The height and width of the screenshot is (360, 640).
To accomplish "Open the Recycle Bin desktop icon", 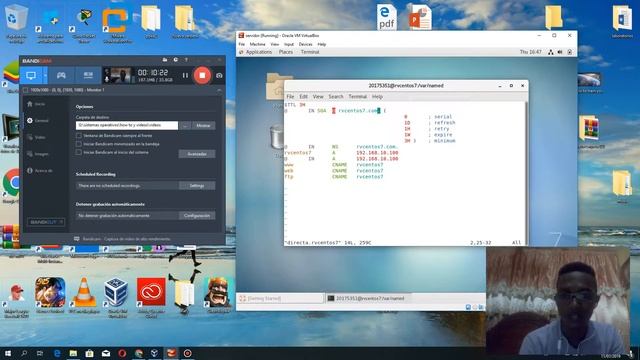I will tap(16, 23).
